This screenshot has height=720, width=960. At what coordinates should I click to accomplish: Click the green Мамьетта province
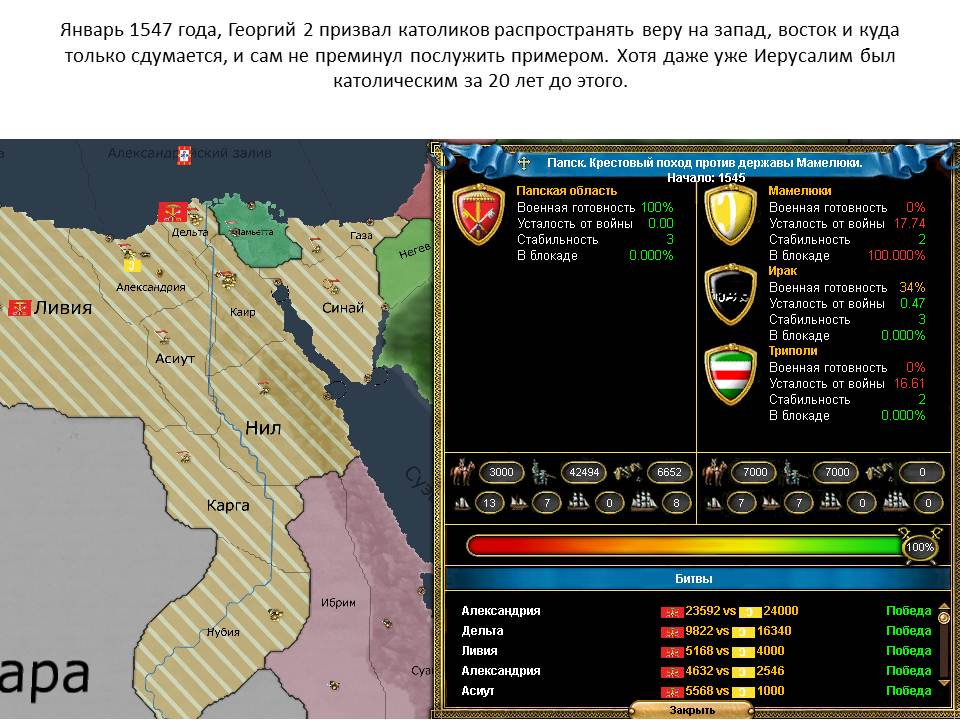(x=257, y=230)
